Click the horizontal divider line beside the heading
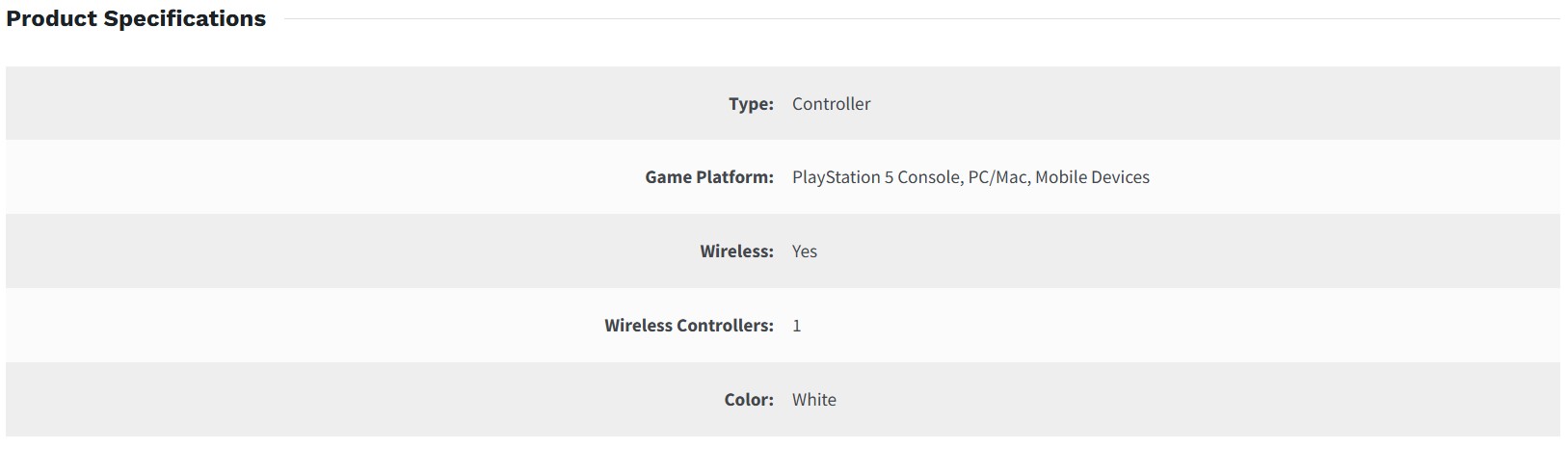The image size is (1568, 449). tap(916, 19)
